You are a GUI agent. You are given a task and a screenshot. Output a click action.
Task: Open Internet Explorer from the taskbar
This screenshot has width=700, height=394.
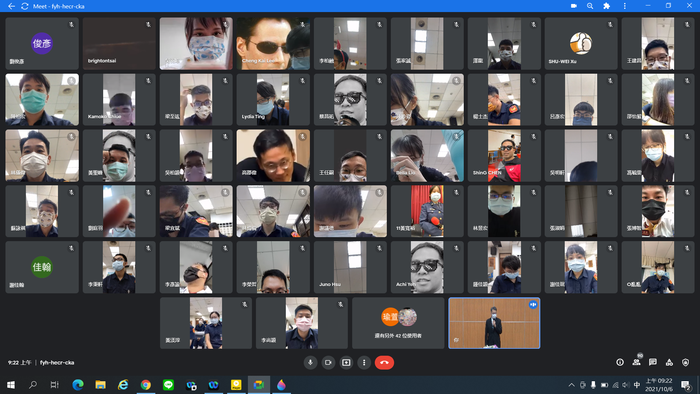coord(123,385)
